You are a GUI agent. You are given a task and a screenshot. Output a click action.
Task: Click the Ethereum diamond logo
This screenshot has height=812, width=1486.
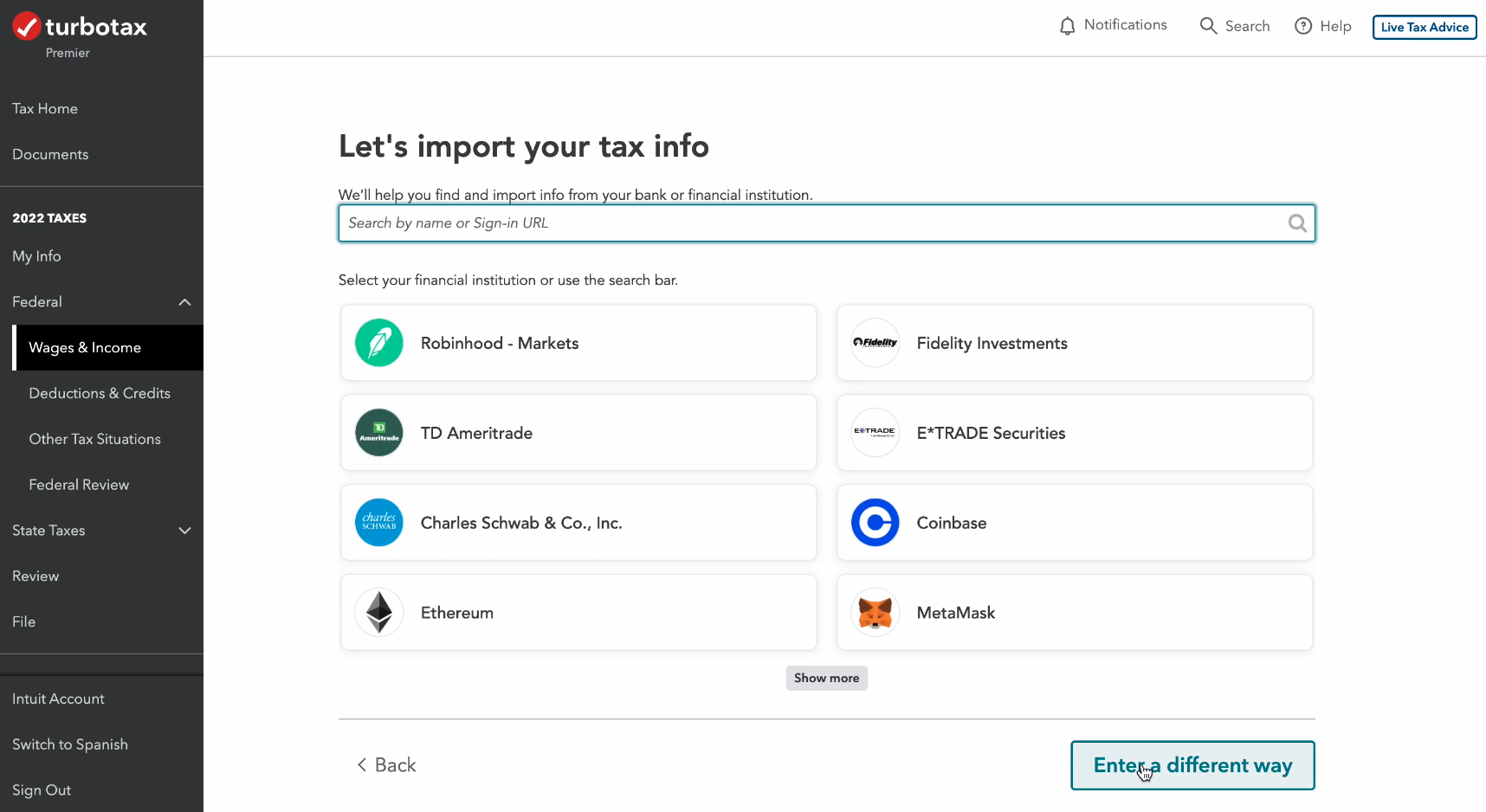[379, 613]
